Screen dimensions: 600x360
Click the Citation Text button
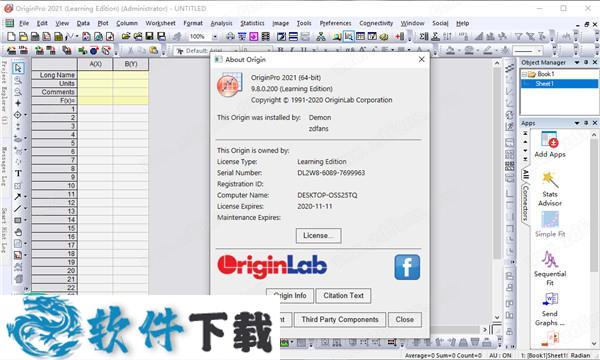click(x=343, y=296)
